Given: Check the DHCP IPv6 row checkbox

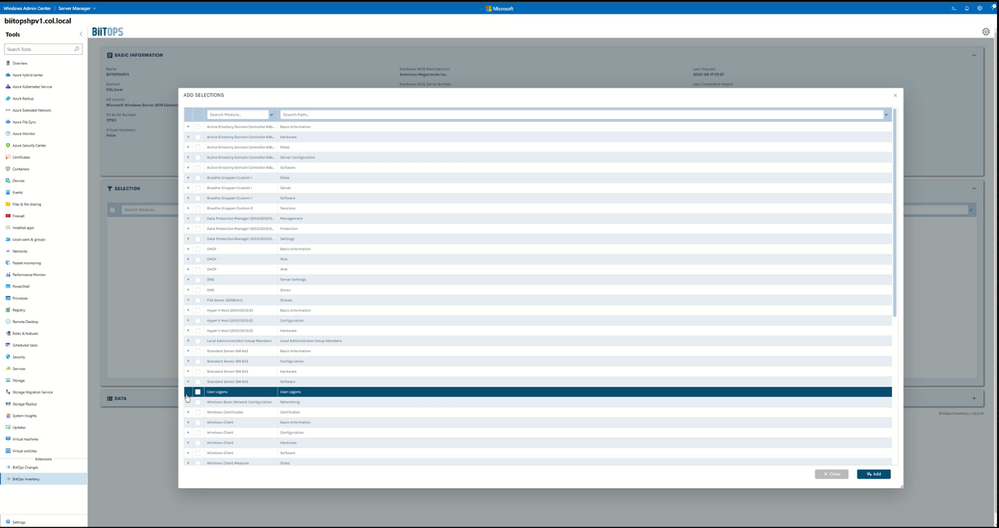Looking at the screenshot, I should pyautogui.click(x=198, y=269).
